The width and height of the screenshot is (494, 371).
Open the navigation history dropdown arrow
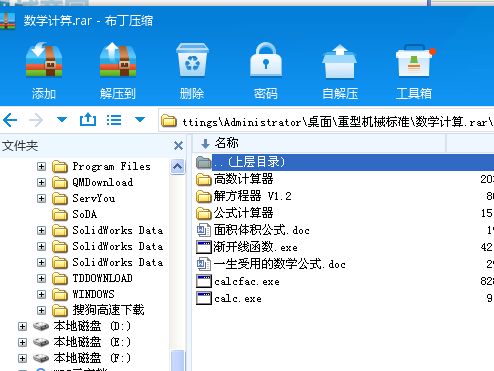tap(62, 119)
